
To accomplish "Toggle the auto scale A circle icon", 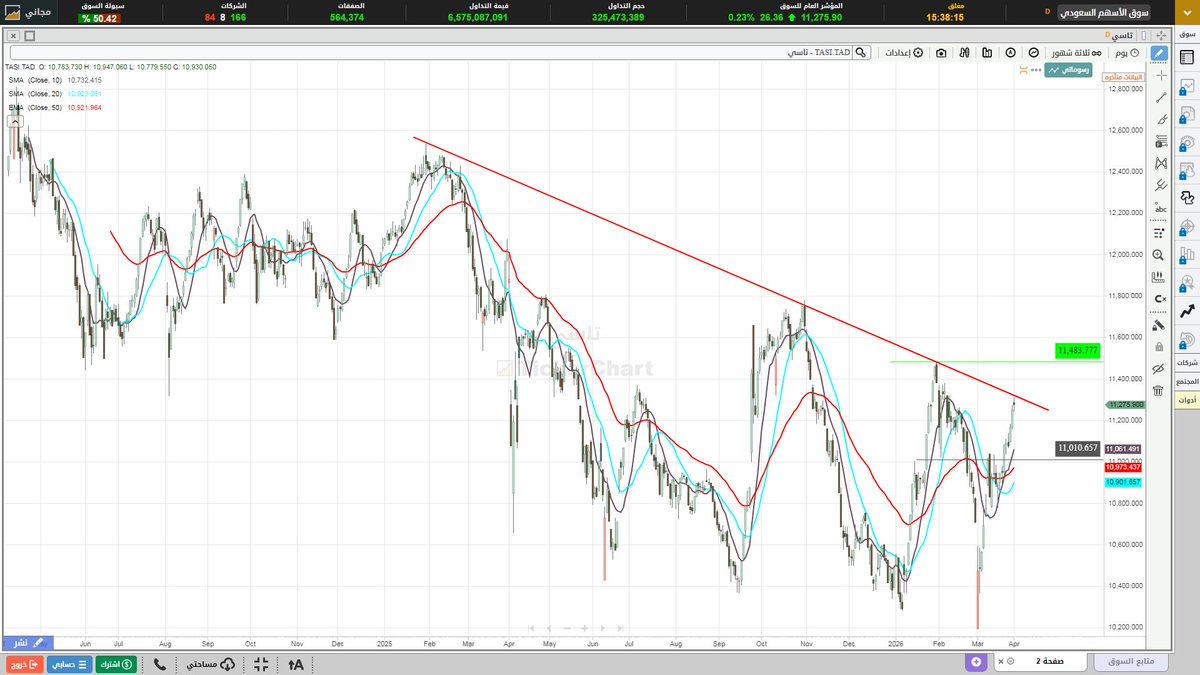I will click(1011, 52).
